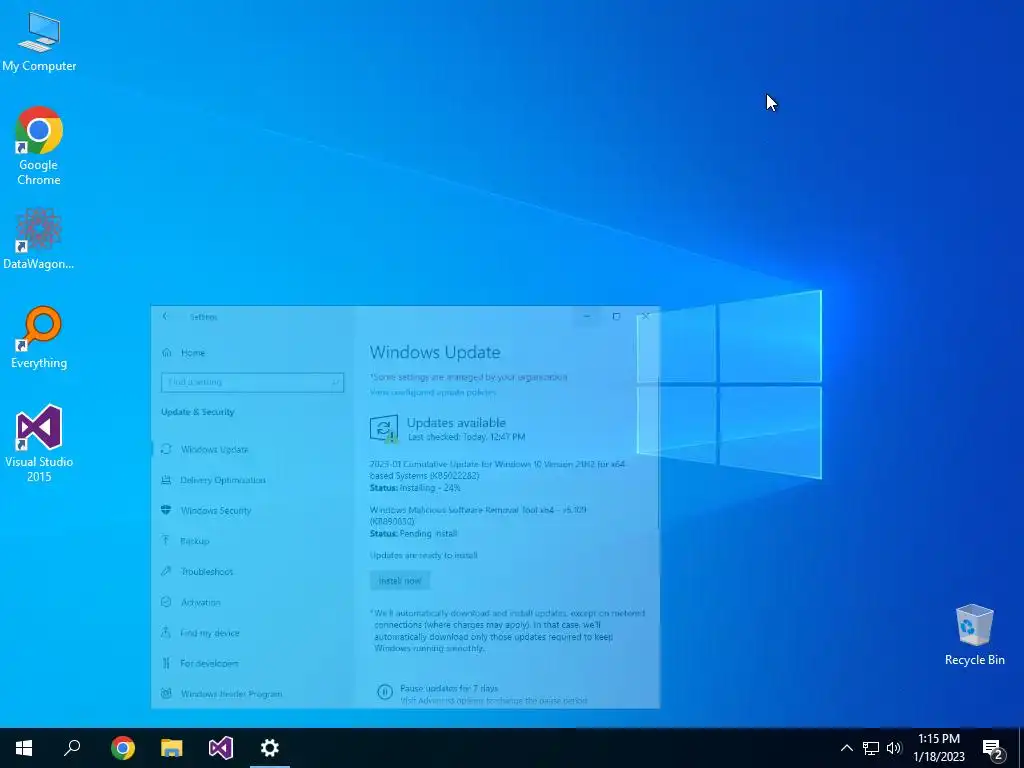Click the Settings gear taskbar button

pos(270,748)
